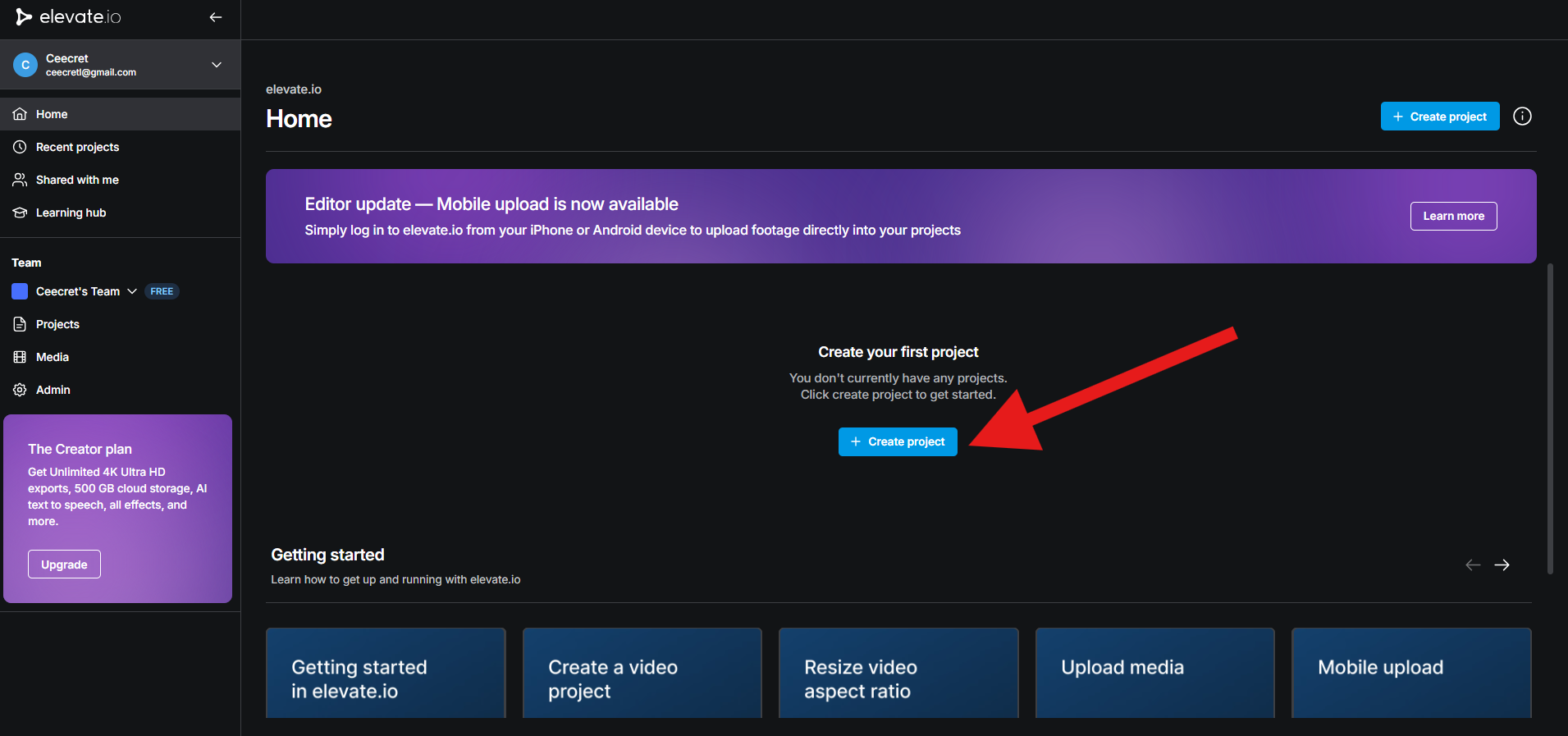Click the Create project button in the header
The image size is (1568, 736).
pyautogui.click(x=1440, y=117)
